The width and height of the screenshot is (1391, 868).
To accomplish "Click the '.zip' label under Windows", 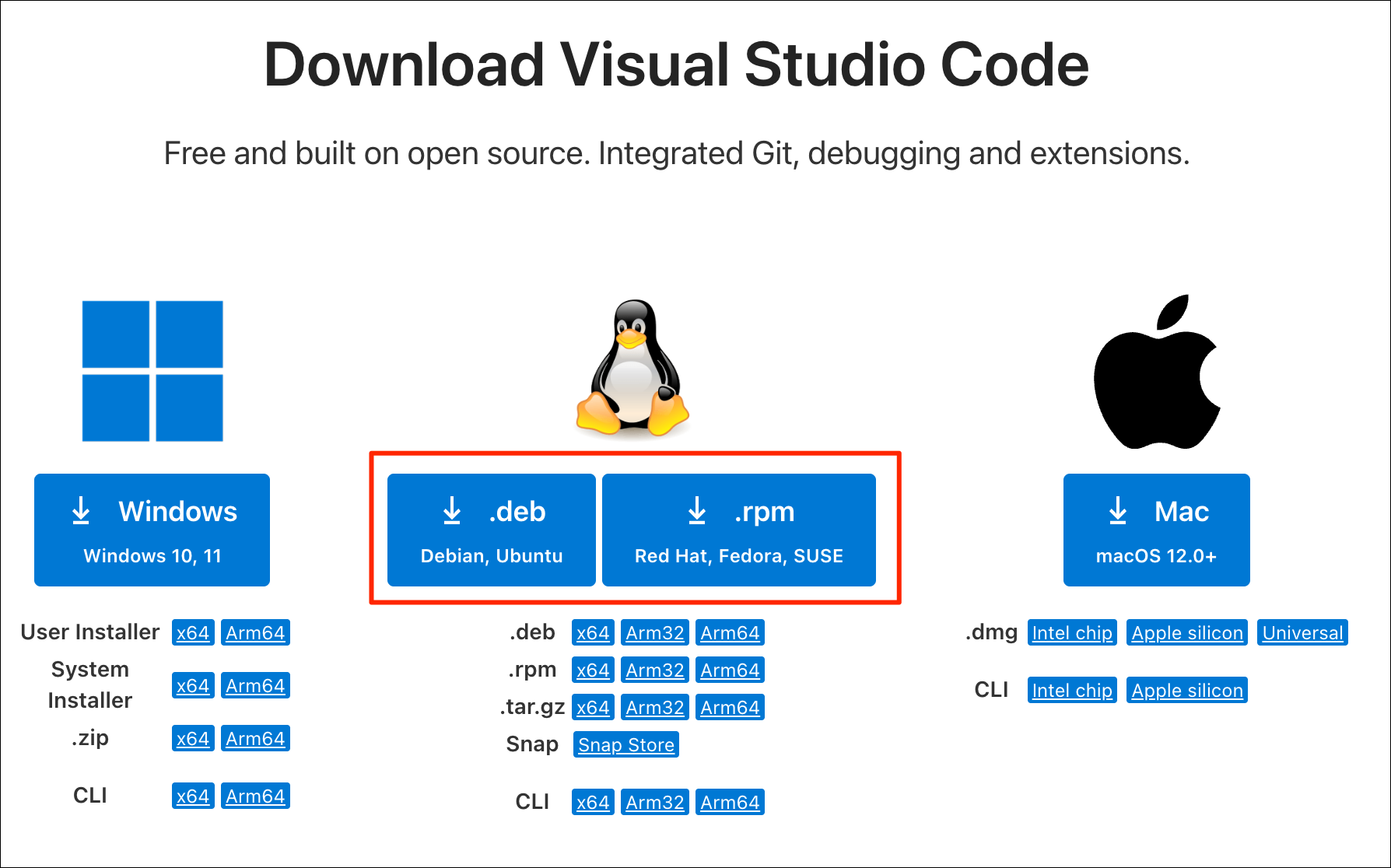I will point(90,738).
